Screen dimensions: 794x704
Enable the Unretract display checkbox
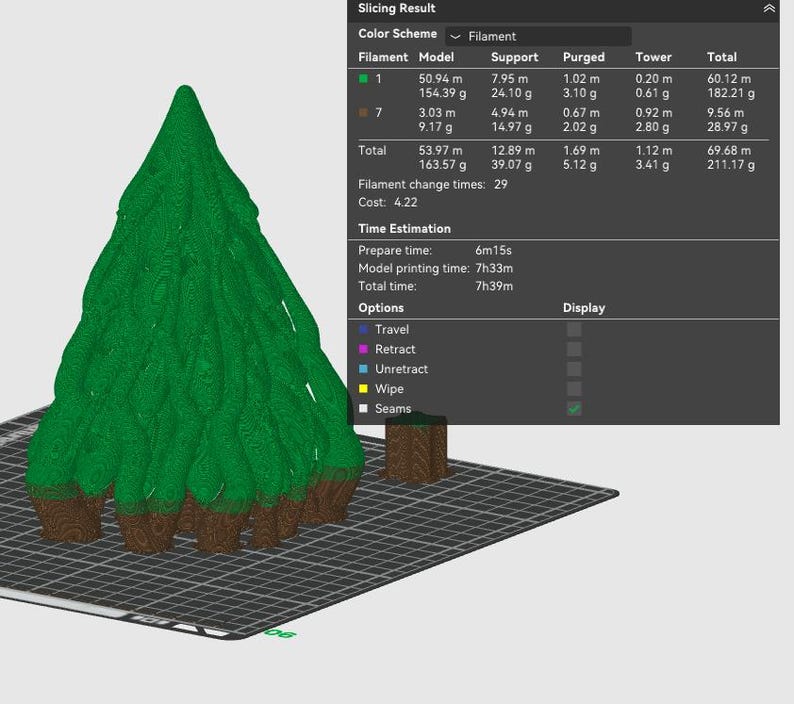pyautogui.click(x=574, y=369)
